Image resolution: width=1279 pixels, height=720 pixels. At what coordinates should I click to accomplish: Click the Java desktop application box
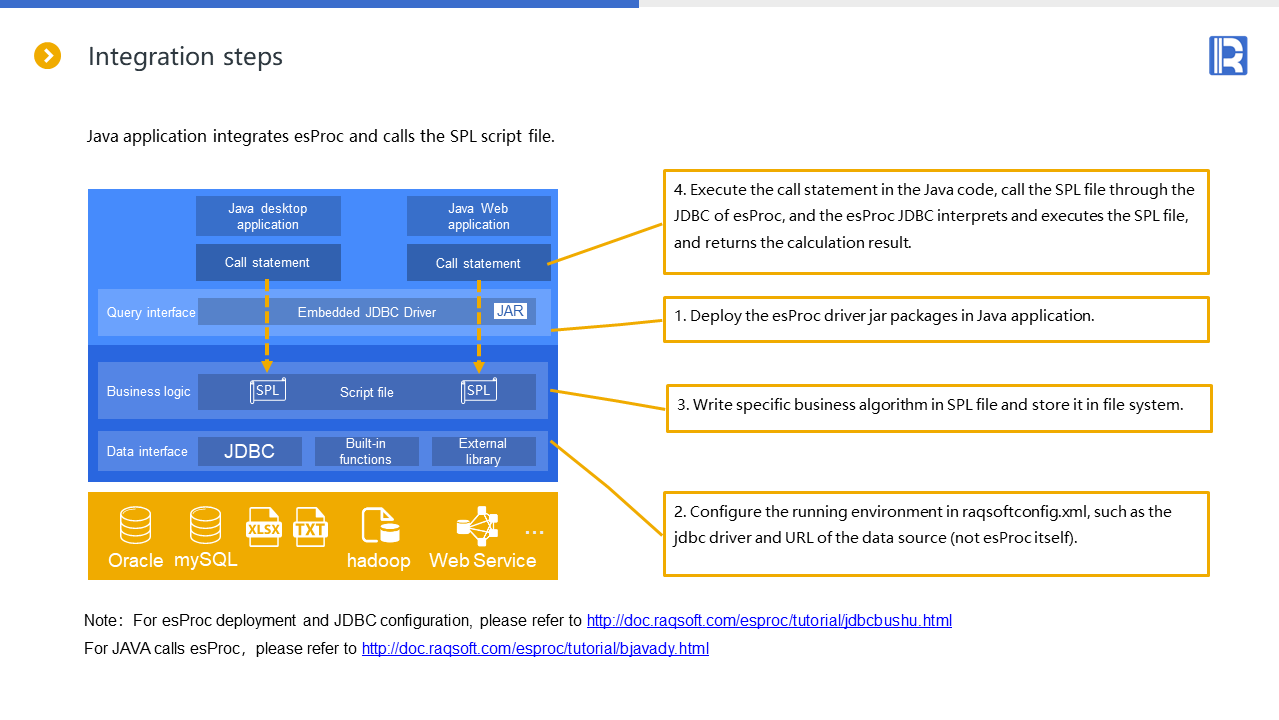tap(268, 216)
